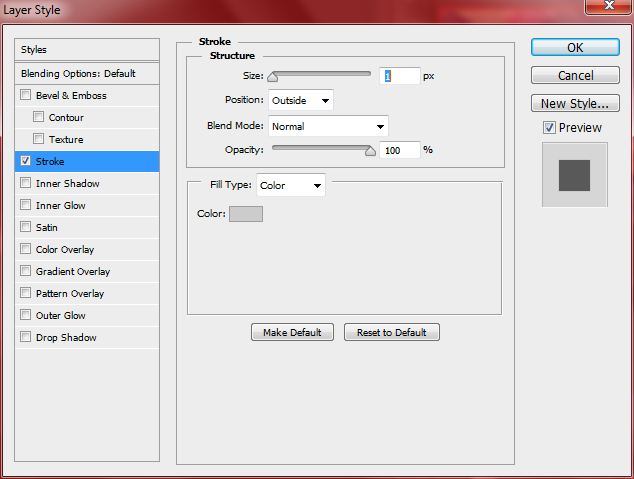This screenshot has height=479, width=634.
Task: Click the Size slider handle
Action: (x=273, y=76)
